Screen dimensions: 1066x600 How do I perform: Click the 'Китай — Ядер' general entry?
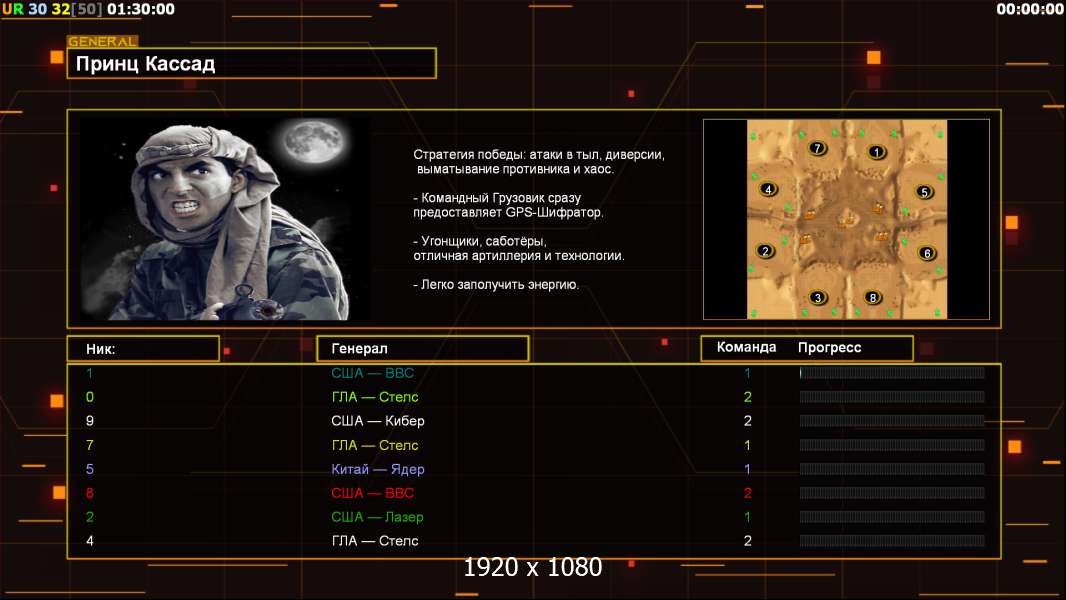point(378,469)
